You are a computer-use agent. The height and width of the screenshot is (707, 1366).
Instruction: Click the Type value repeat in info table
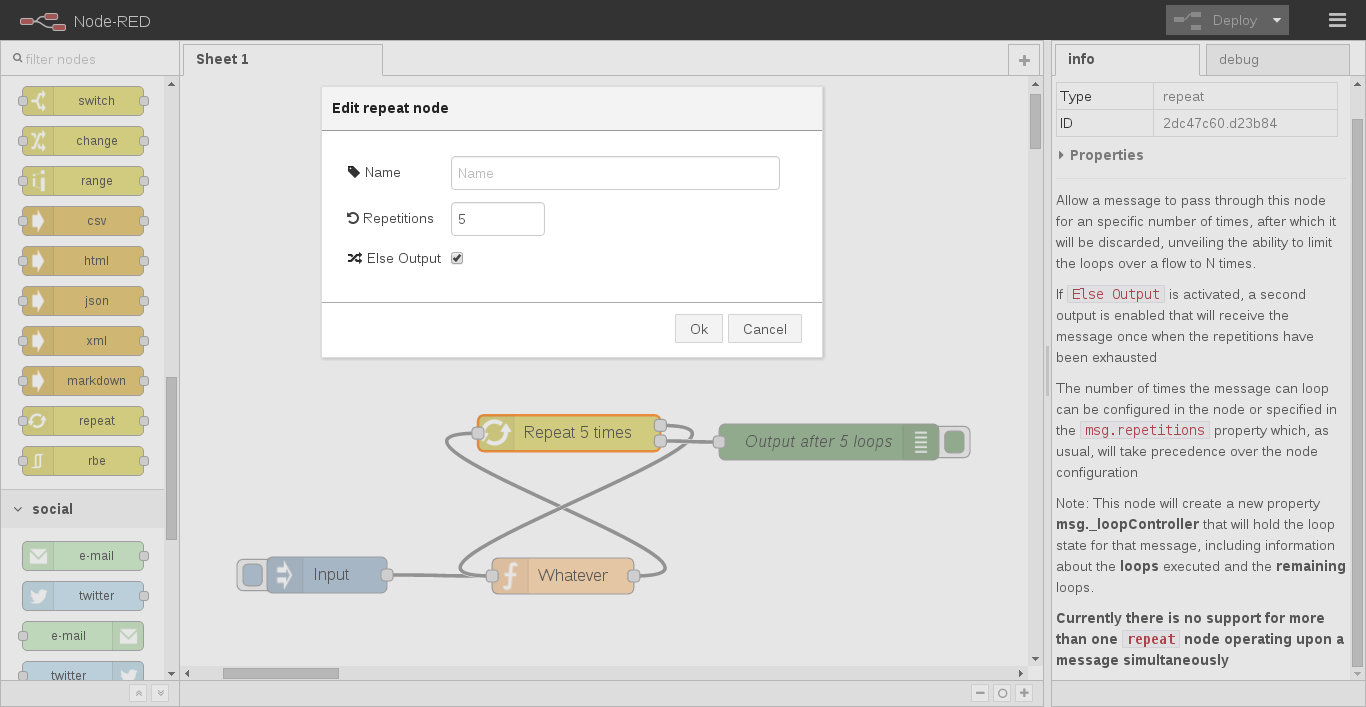coord(1183,96)
